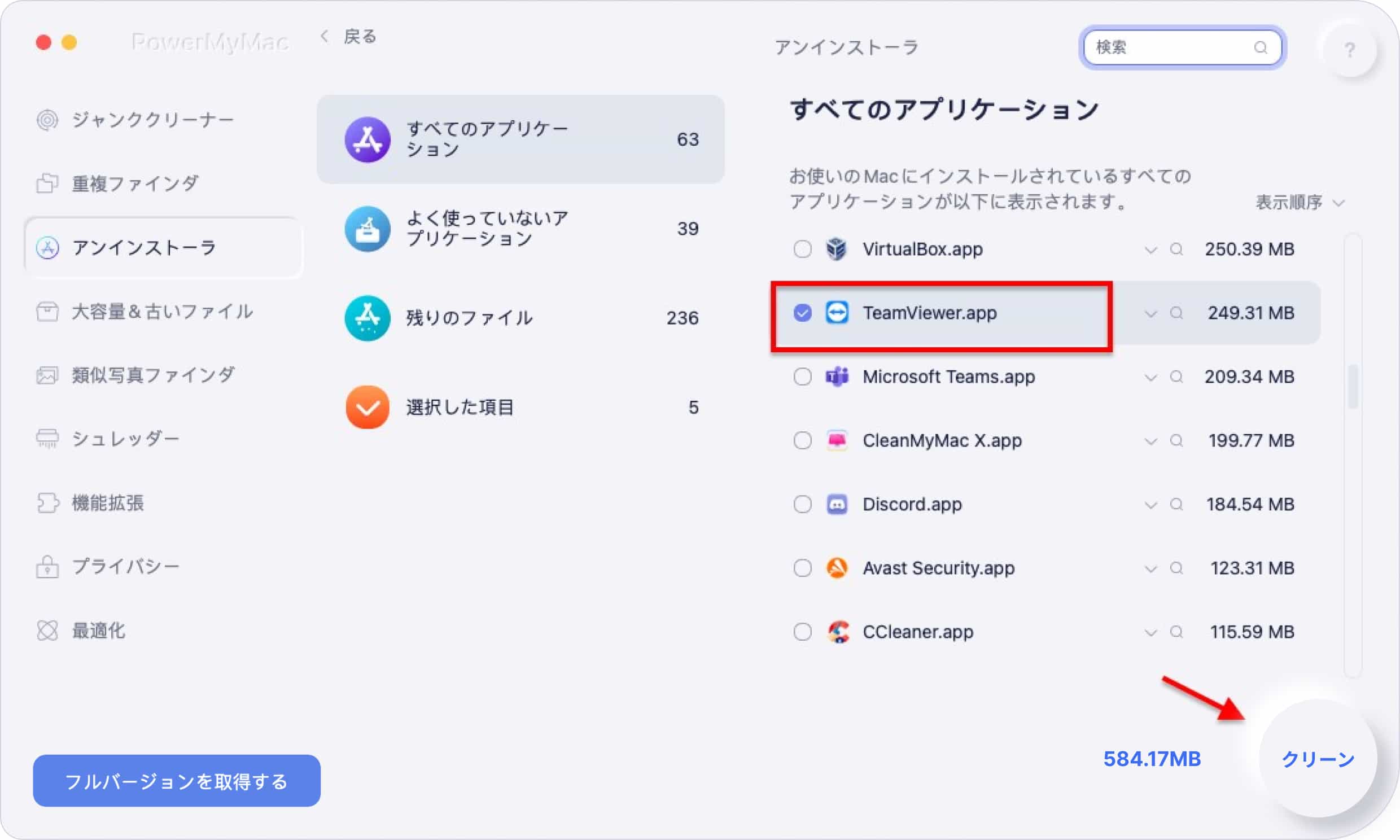1400x840 pixels.
Task: Tick the Avast Security.app checkbox
Action: click(802, 568)
